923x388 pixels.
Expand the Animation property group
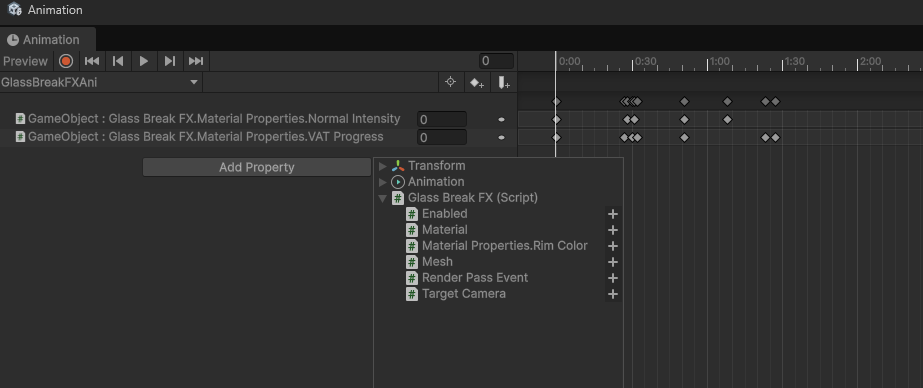click(x=383, y=183)
